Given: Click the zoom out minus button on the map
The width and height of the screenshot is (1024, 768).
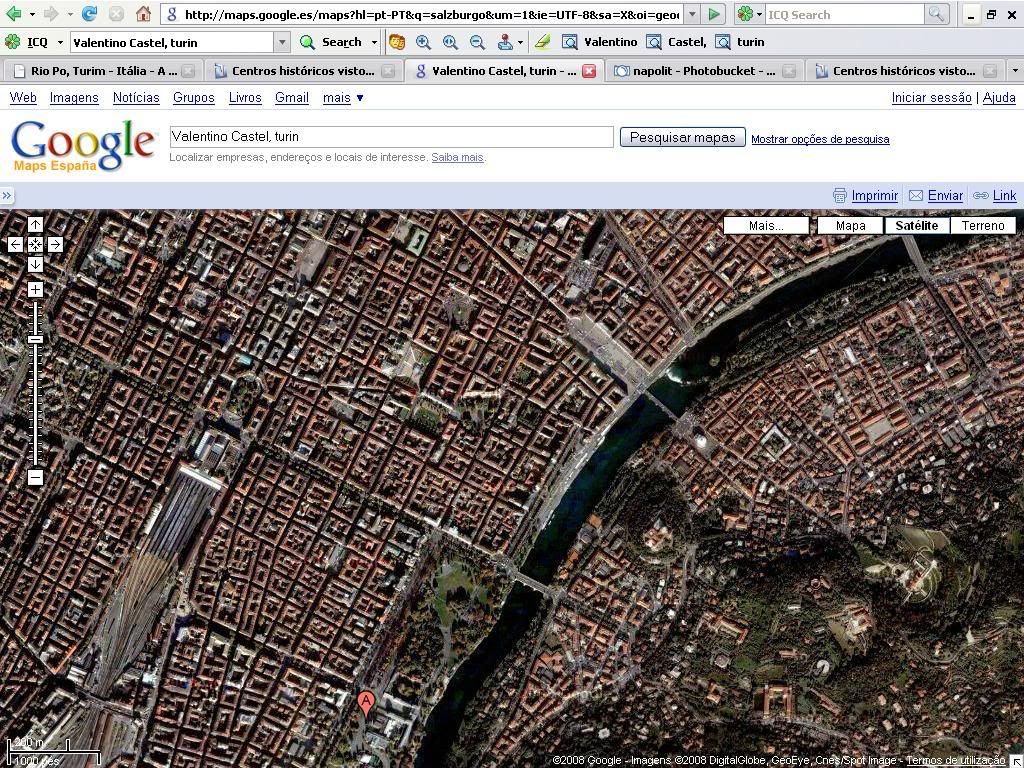Looking at the screenshot, I should tap(35, 477).
